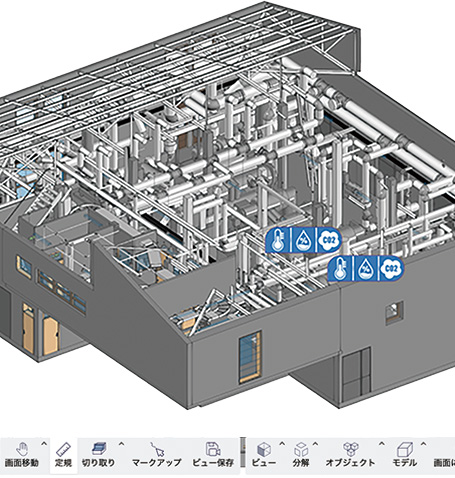This screenshot has height=478, width=455.
Task: Click the upper CO2 sensor marker
Action: (x=329, y=240)
